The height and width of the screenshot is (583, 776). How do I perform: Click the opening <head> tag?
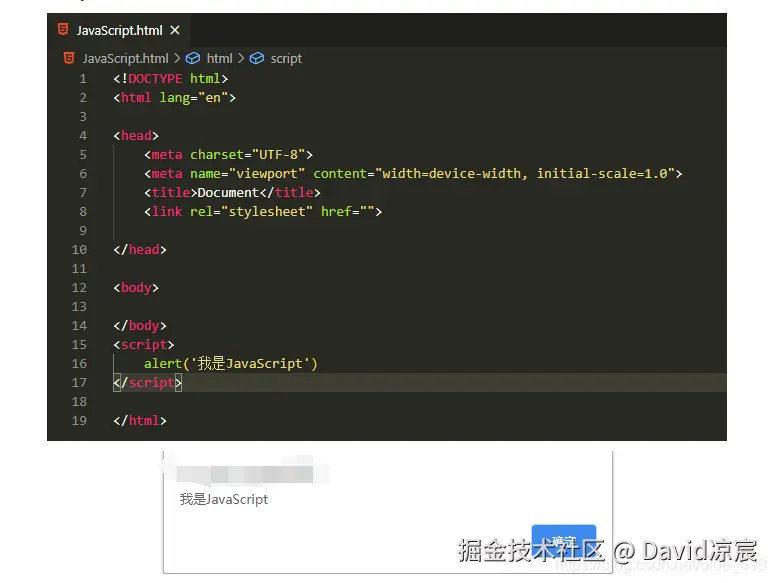click(x=136, y=136)
